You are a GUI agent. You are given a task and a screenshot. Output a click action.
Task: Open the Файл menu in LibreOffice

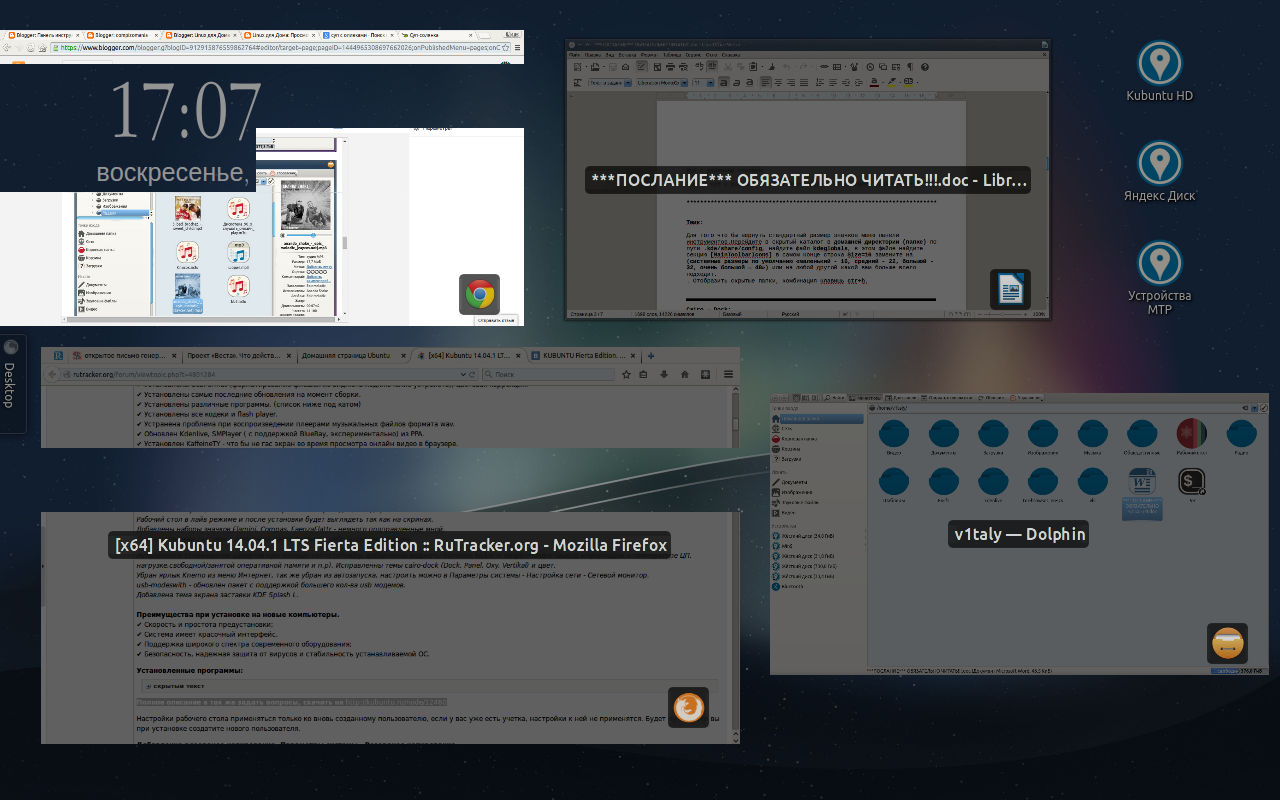coord(574,55)
